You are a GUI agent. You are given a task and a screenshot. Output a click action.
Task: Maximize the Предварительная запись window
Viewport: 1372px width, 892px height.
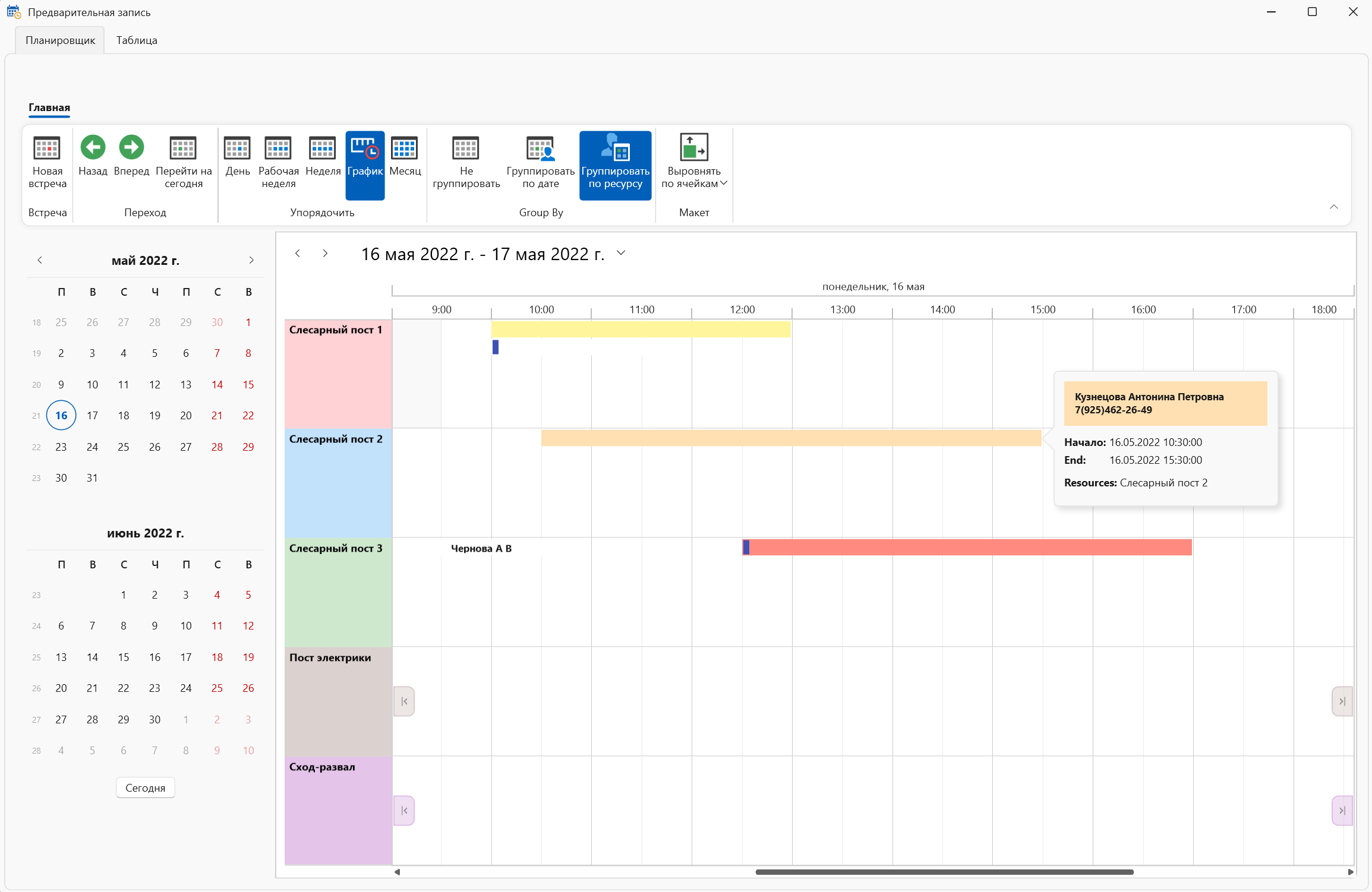point(1312,12)
